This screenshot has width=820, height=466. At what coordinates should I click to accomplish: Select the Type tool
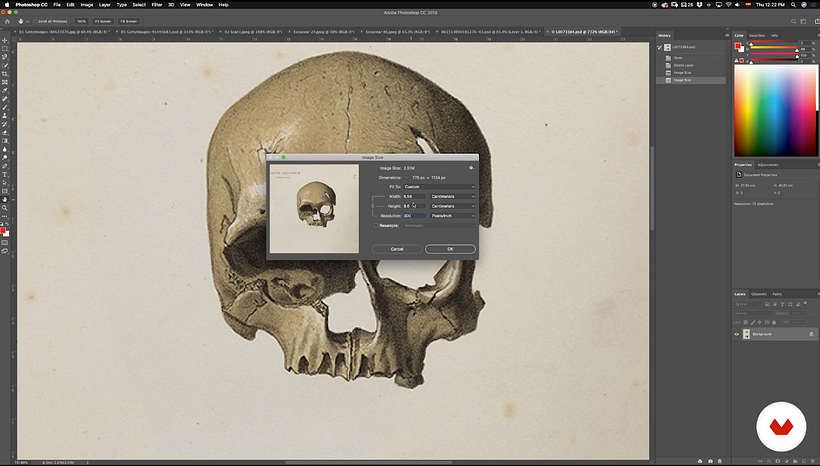pyautogui.click(x=5, y=175)
